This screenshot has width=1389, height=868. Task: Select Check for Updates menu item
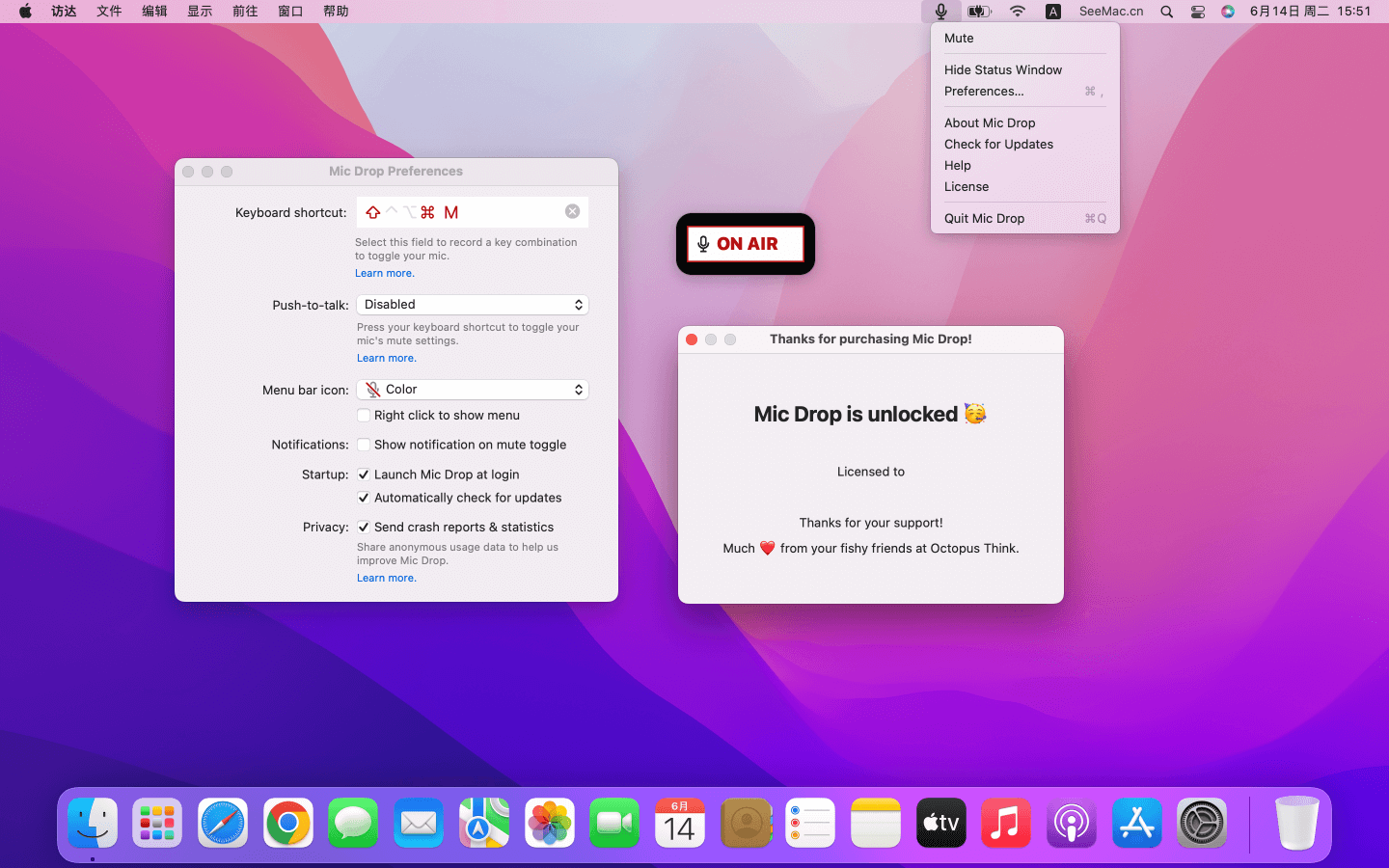click(1025, 145)
